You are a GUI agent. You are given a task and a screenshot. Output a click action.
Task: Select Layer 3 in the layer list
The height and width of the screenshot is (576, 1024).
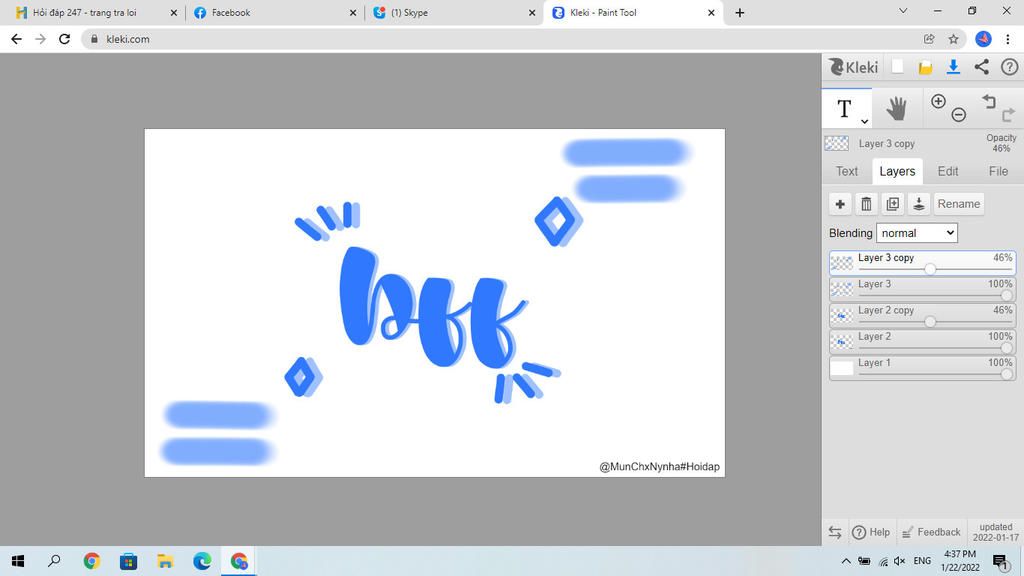(x=922, y=289)
